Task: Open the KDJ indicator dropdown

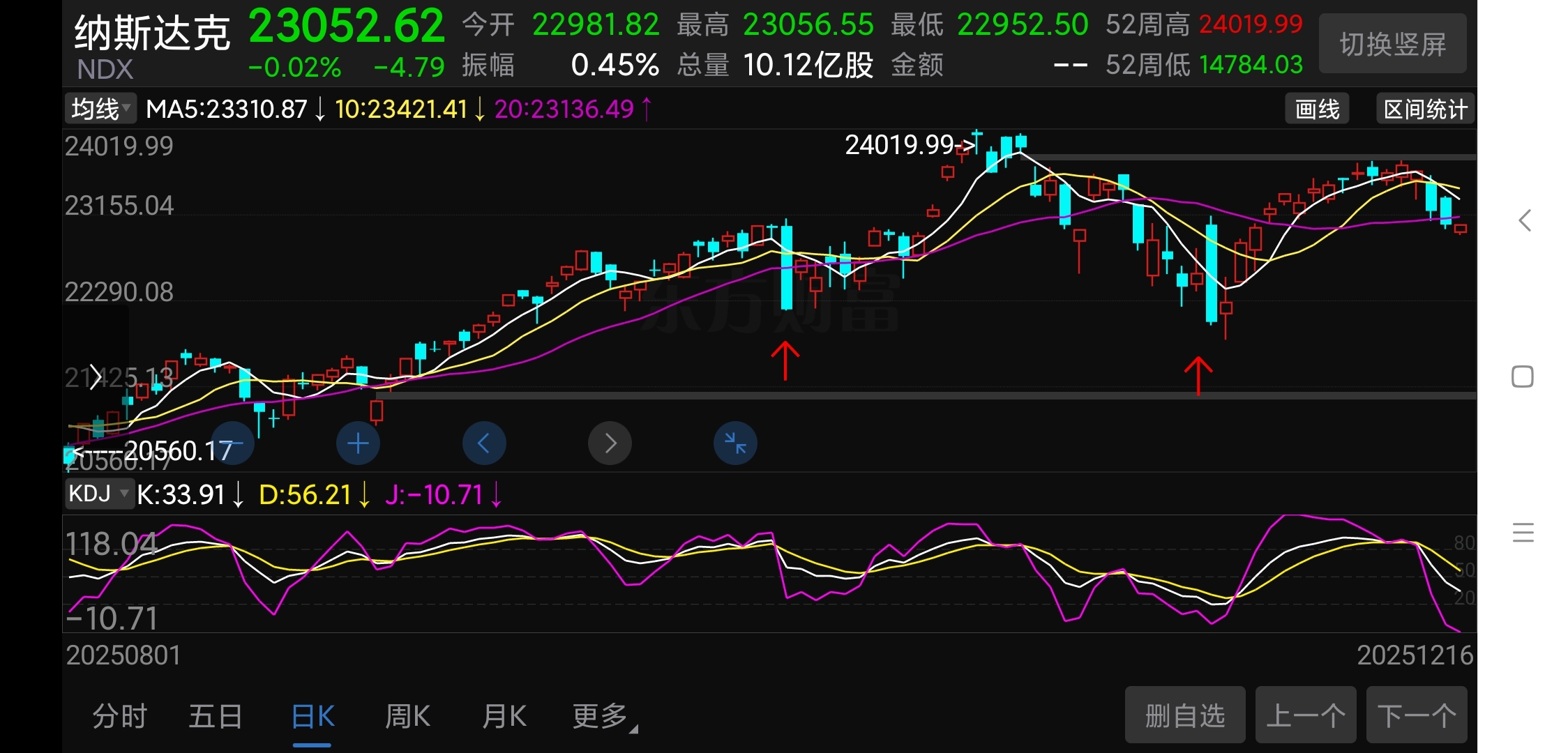Action: (x=99, y=494)
